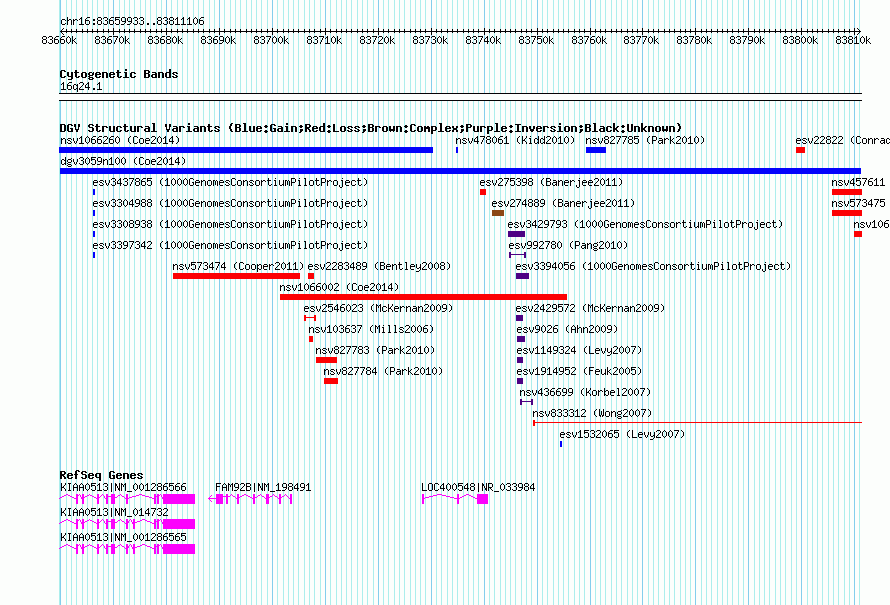890x605 pixels.
Task: Click the nsv478061 (Kidd2010) variant label
Action: point(515,140)
